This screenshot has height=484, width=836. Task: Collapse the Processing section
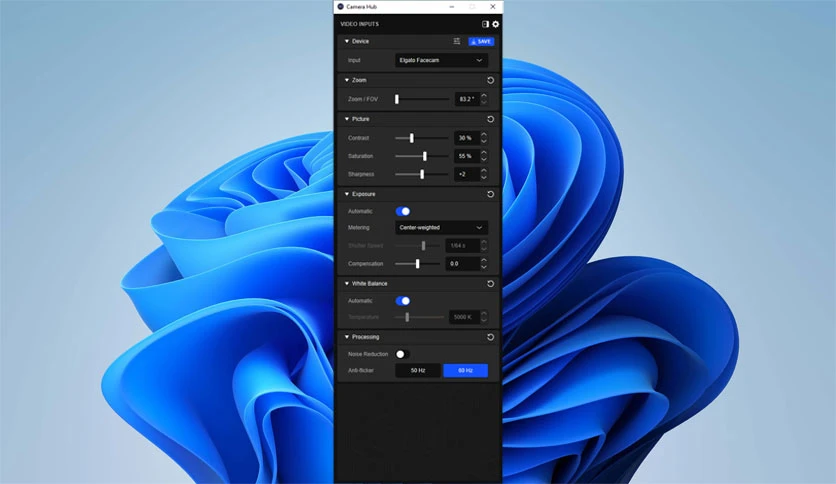pos(347,337)
